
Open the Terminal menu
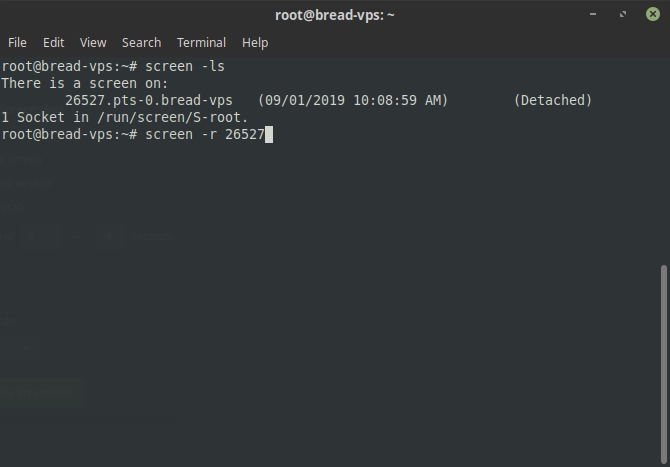pos(201,43)
